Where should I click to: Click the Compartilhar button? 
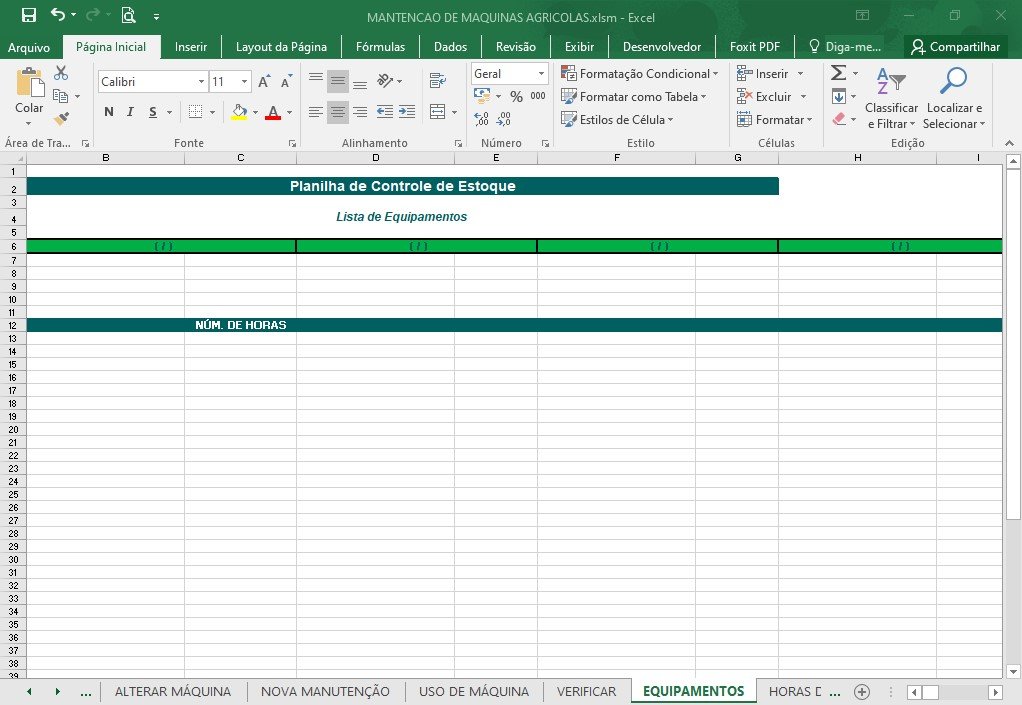tap(956, 47)
